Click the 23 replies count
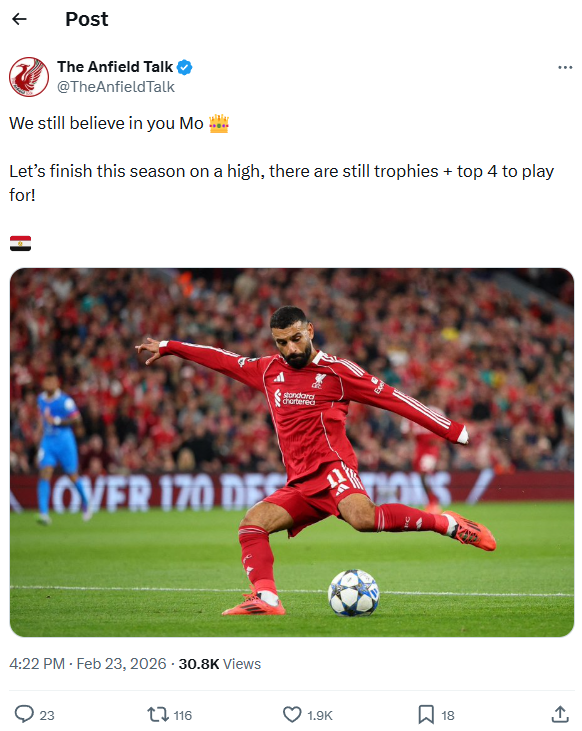 pos(47,715)
